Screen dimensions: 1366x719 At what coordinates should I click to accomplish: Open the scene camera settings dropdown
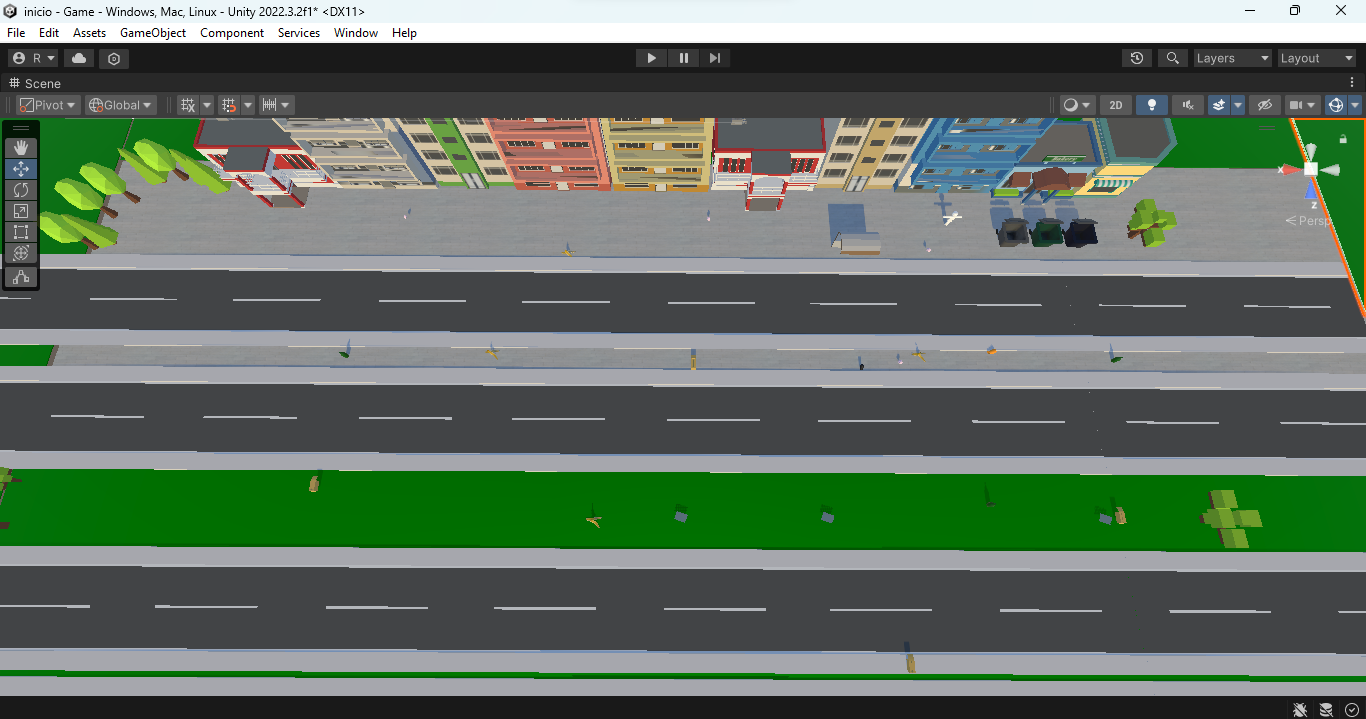[x=1303, y=105]
